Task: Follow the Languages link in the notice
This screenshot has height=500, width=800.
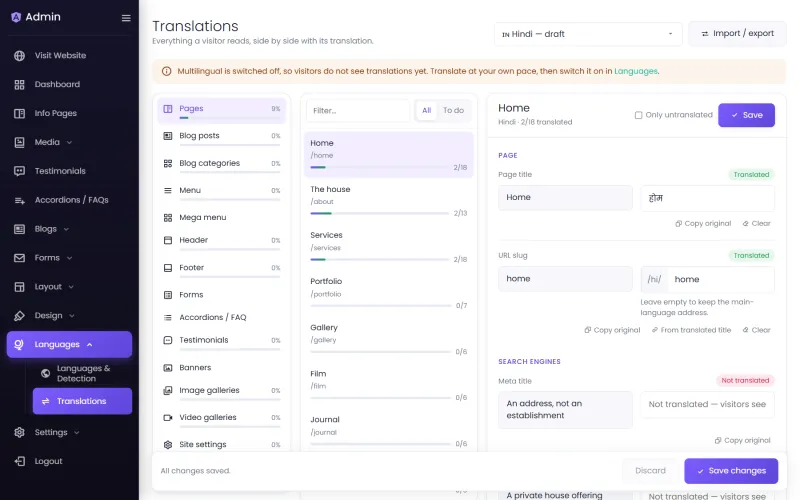Action: click(636, 71)
